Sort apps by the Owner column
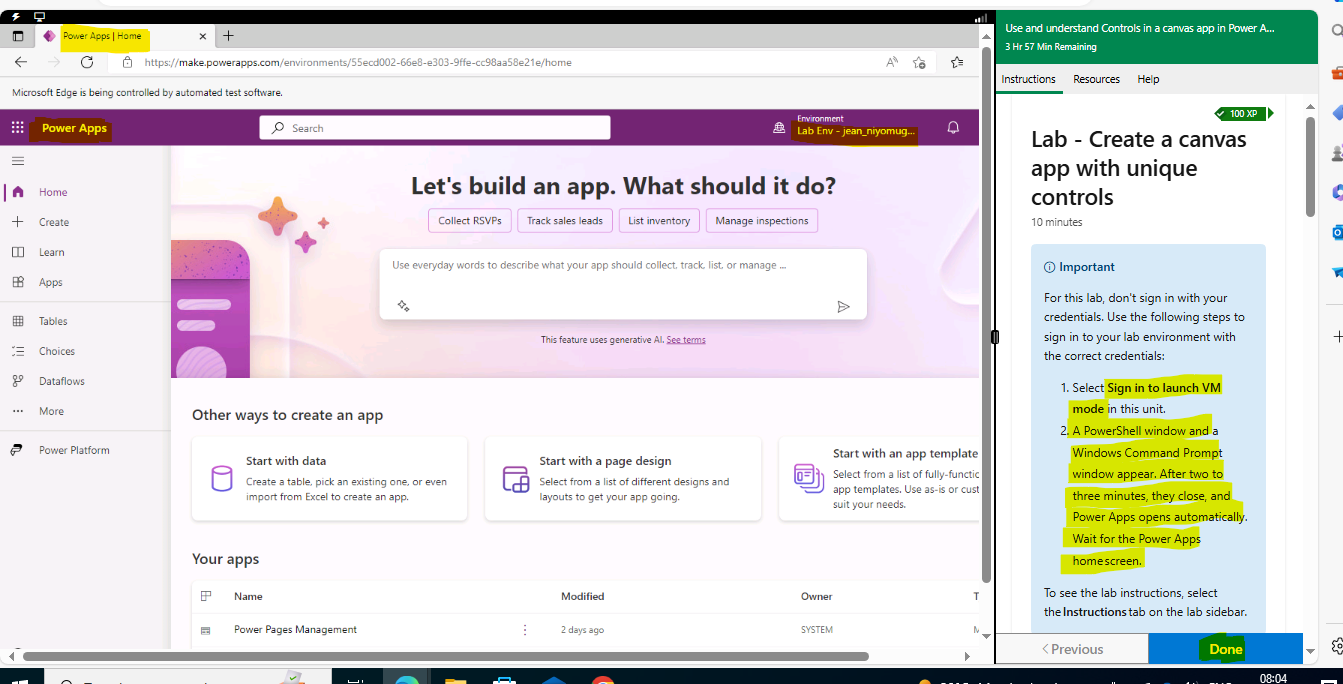 click(816, 596)
